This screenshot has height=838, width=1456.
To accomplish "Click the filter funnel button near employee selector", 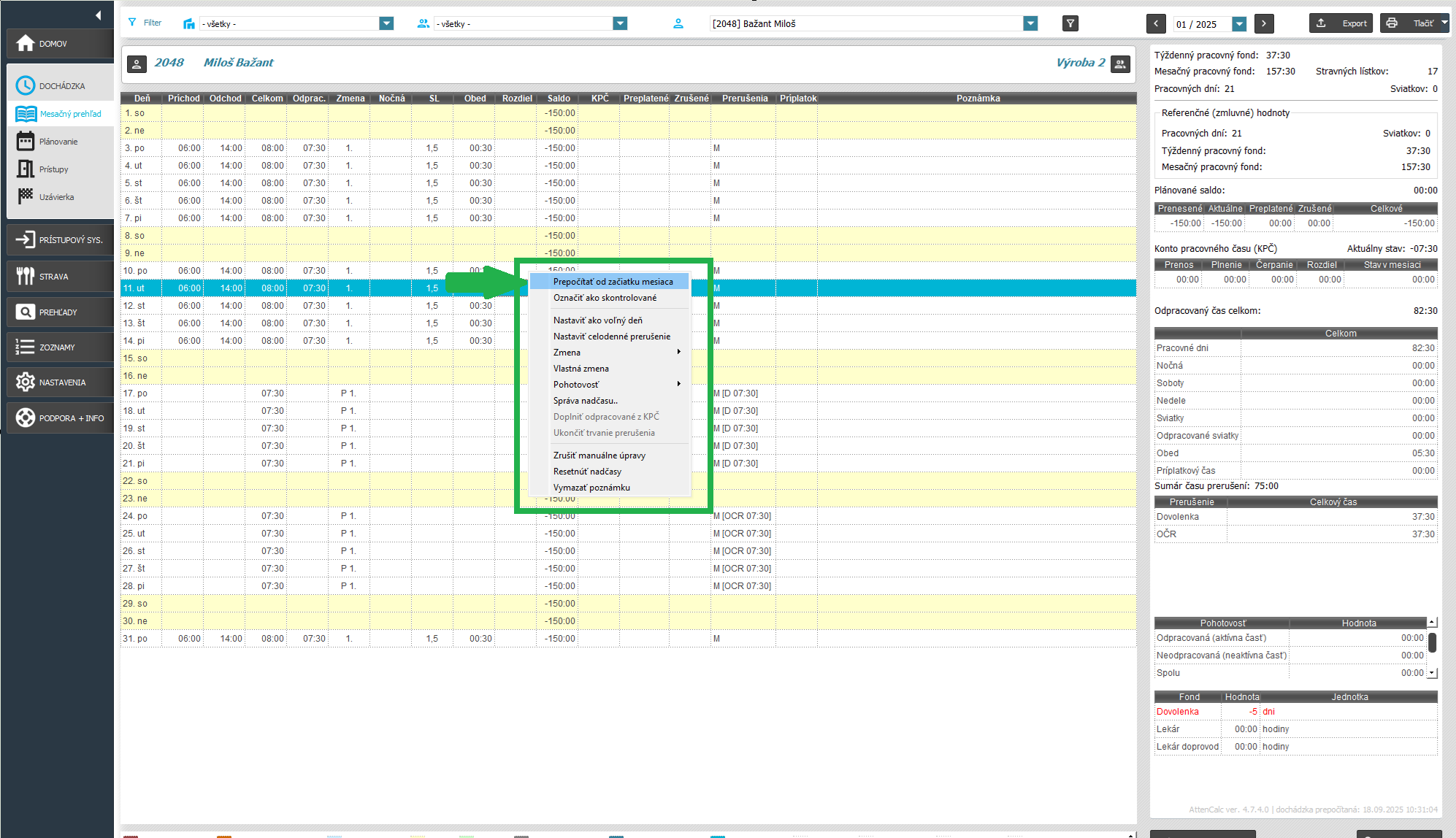I will click(1070, 23).
